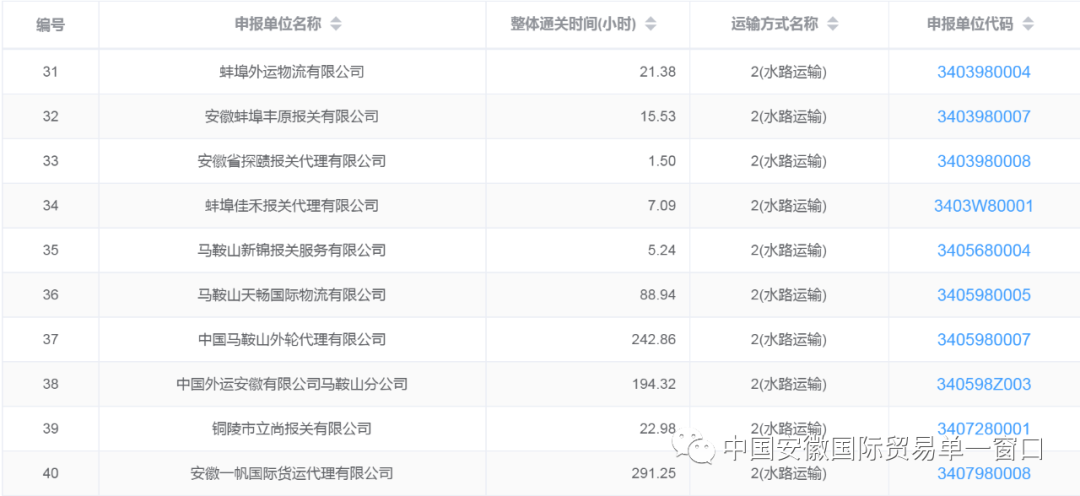Viewport: 1080px width, 496px height.
Task: Click clearance time value 242.86
Action: [x=654, y=340]
